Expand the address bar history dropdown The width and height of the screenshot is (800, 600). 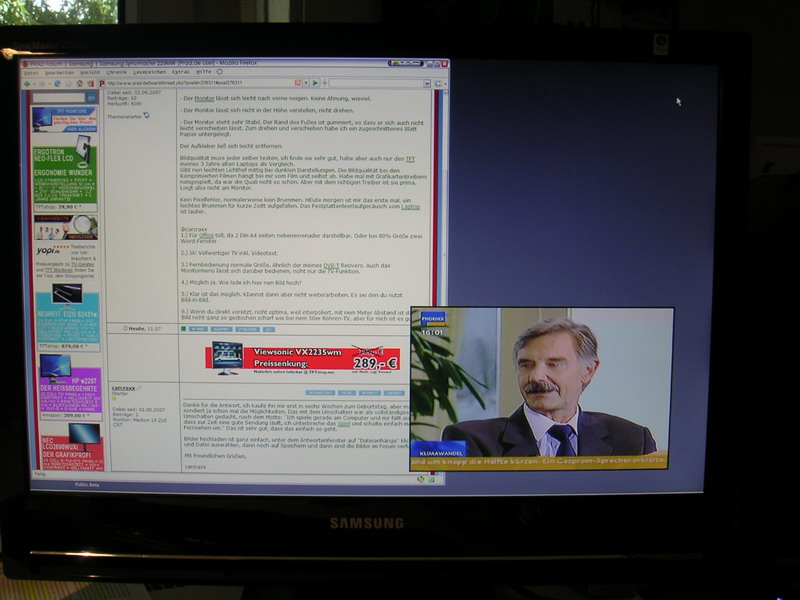point(306,83)
